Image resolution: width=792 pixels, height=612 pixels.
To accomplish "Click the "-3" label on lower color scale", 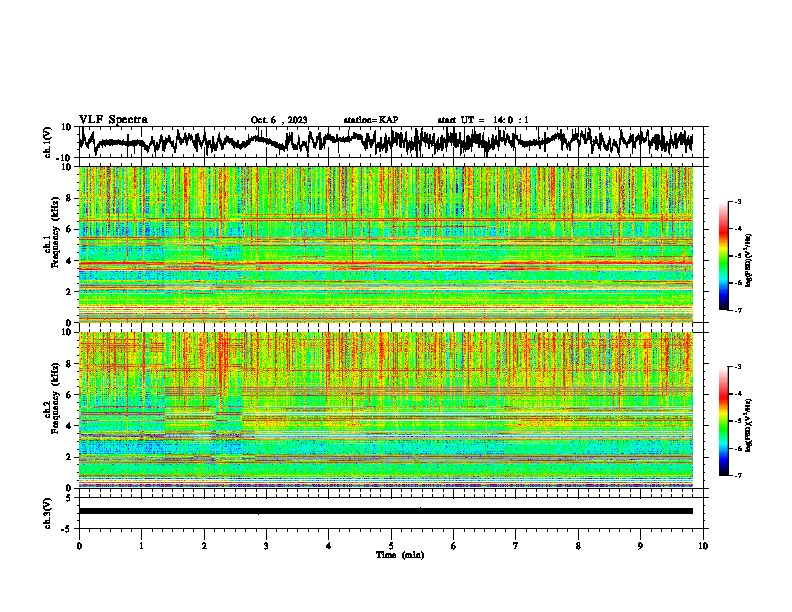I will [x=737, y=367].
